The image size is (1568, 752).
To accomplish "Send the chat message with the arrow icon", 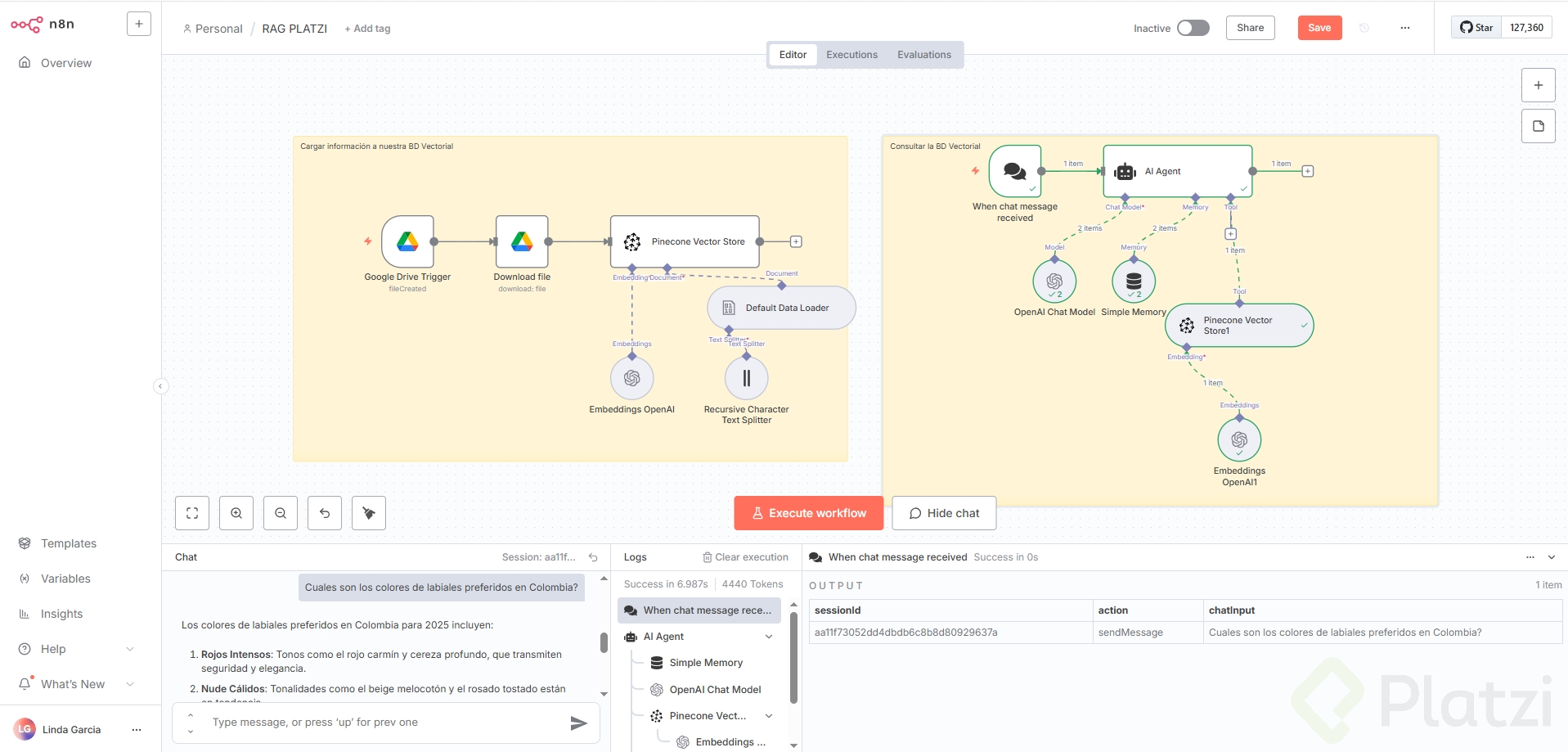I will (578, 723).
